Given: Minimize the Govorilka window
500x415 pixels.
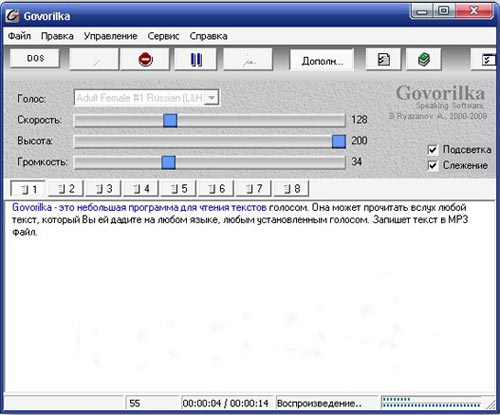Looking at the screenshot, I should tap(422, 12).
